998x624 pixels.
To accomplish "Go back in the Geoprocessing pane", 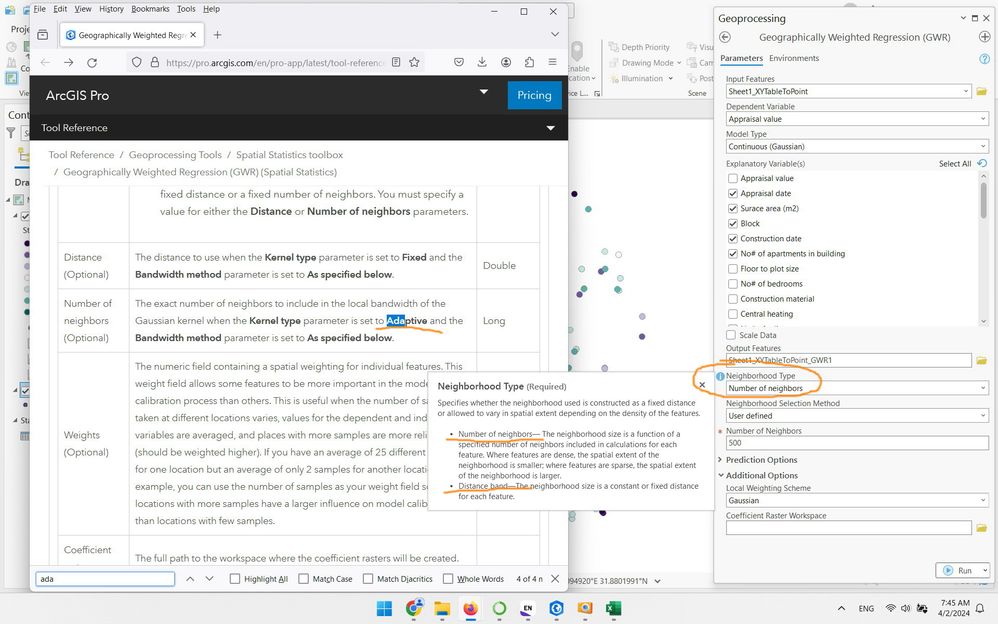I will [x=725, y=37].
